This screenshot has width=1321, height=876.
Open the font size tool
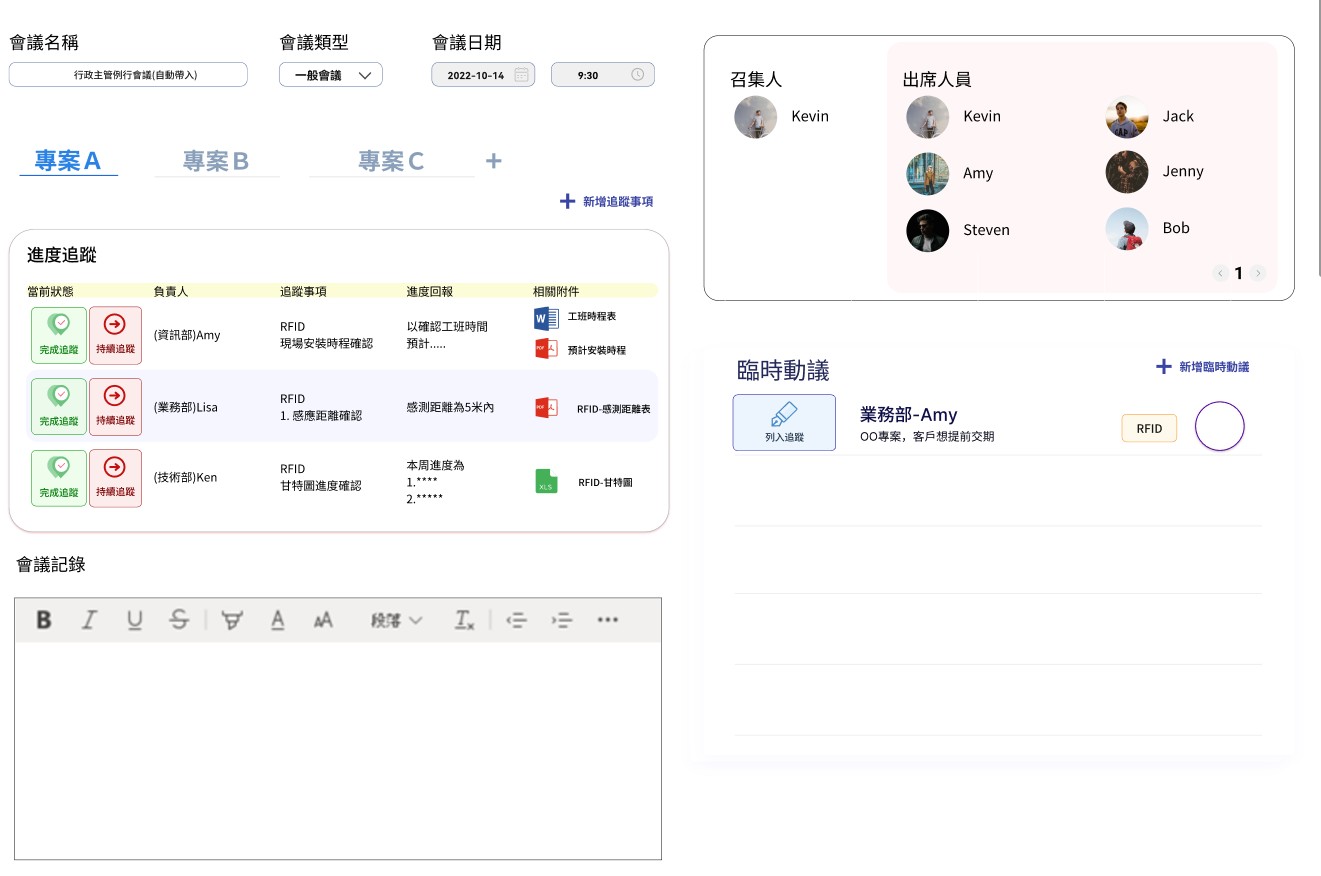click(x=323, y=621)
